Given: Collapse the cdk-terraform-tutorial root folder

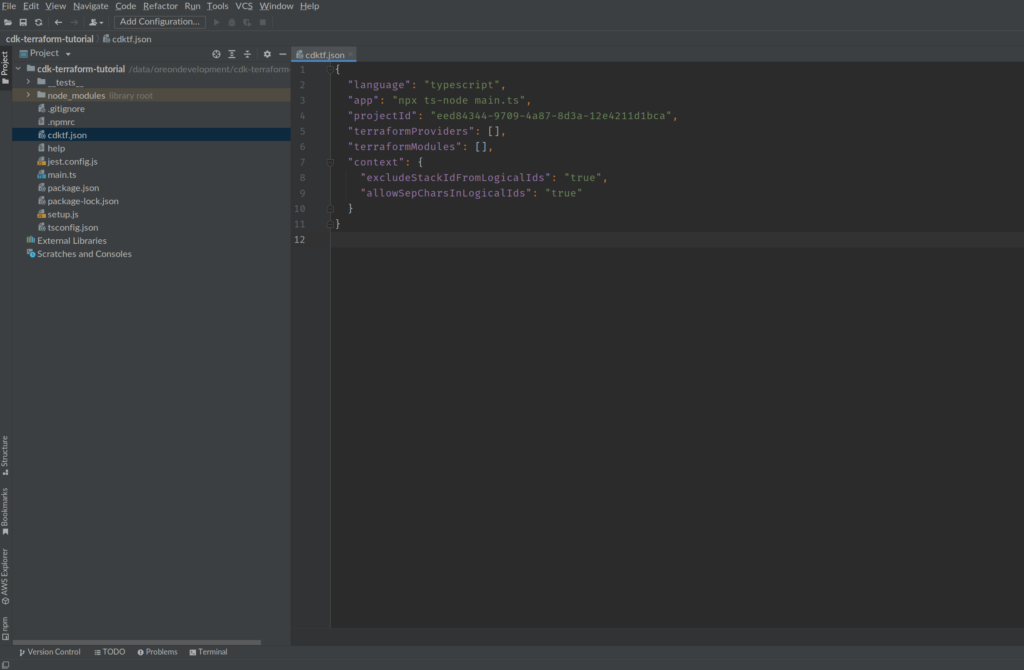Looking at the screenshot, I should pos(18,69).
